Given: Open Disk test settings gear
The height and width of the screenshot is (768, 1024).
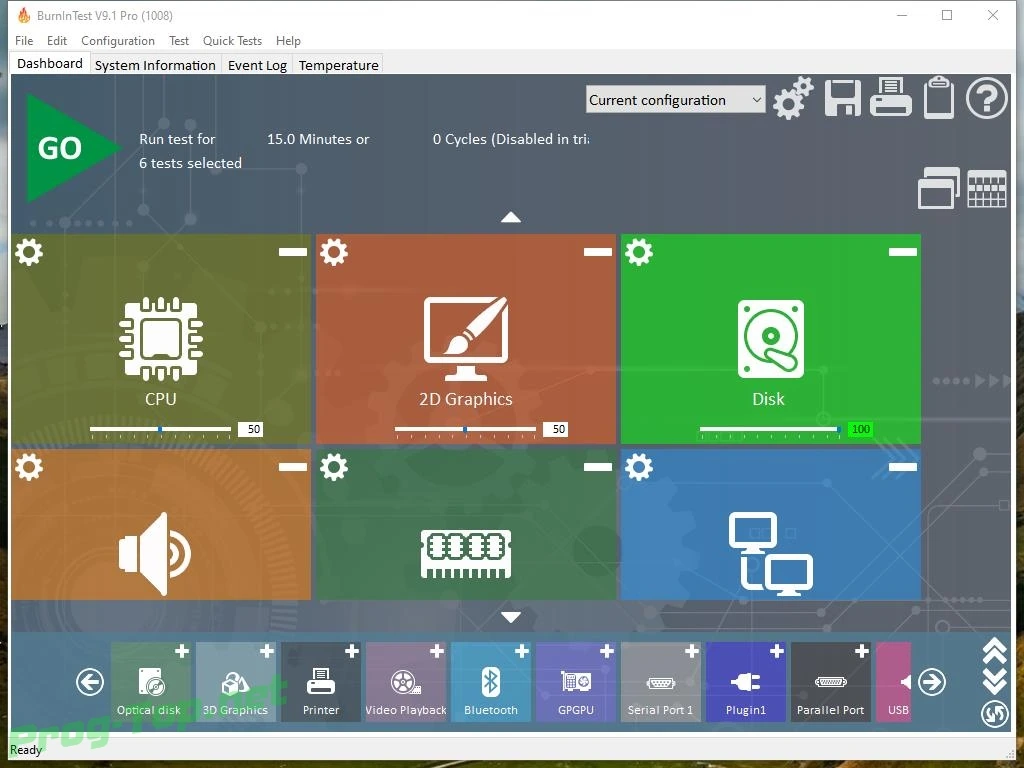Looking at the screenshot, I should (639, 251).
